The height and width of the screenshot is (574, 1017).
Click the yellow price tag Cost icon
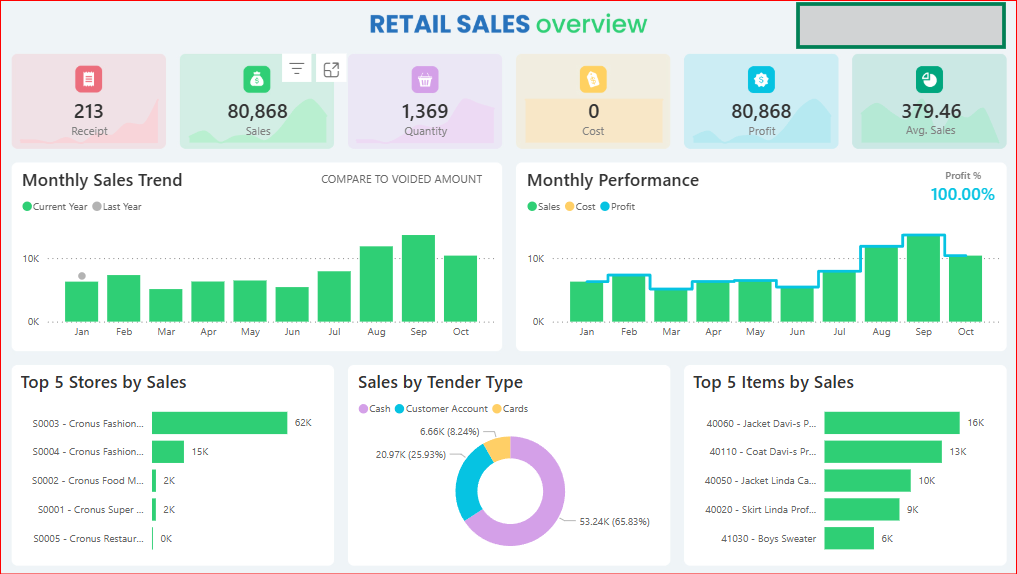pos(593,79)
